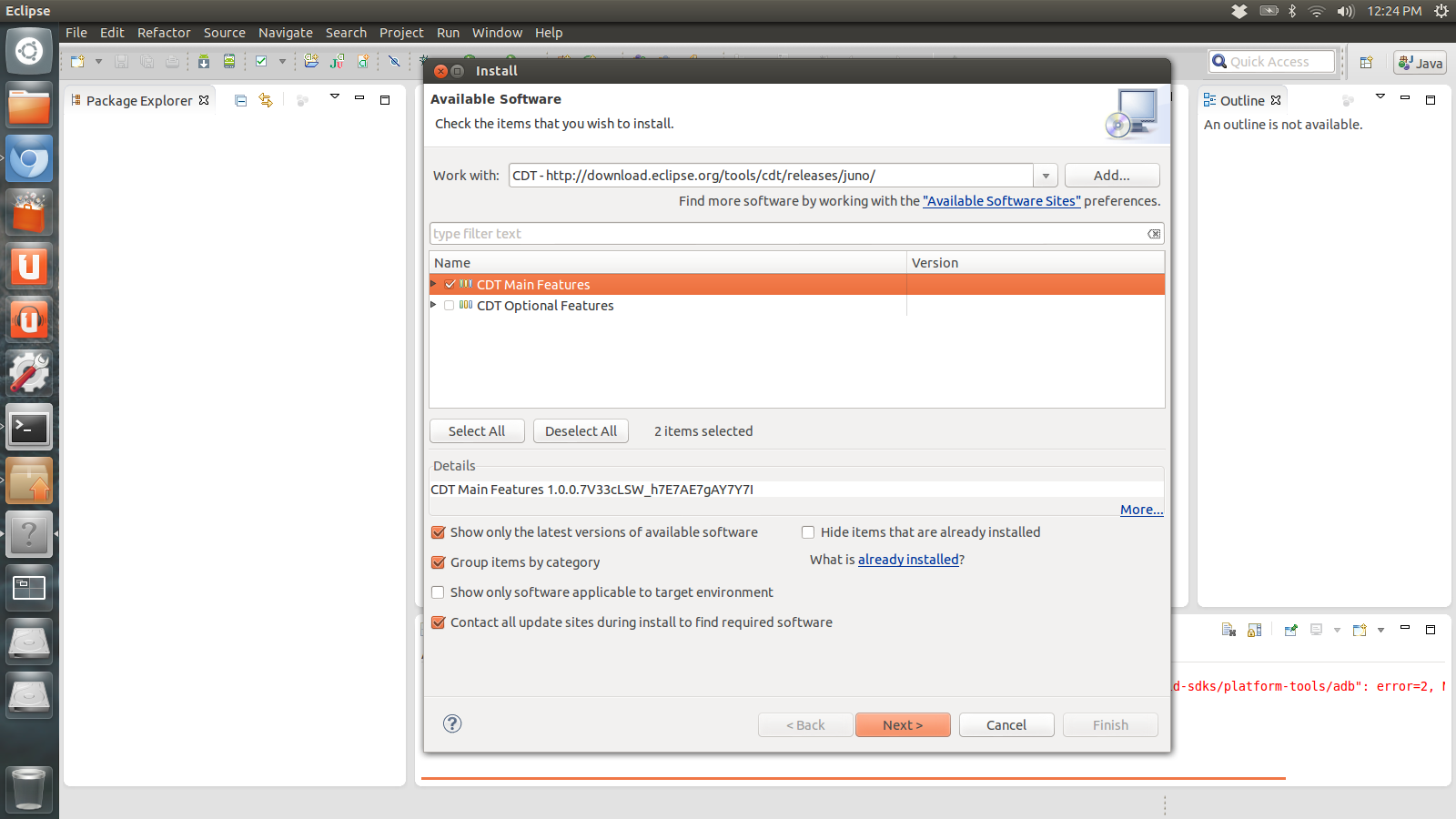Open the Files manager dock icon
The image size is (1456, 819).
coord(29,105)
